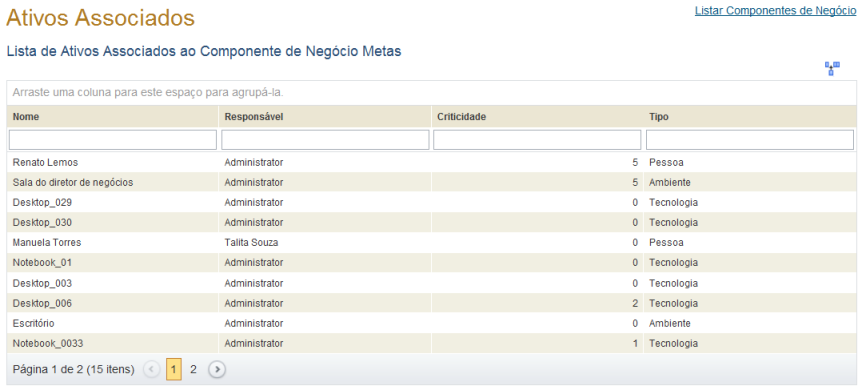Open the hierarchy diagram icon above table
862x390 pixels.
pos(832,68)
